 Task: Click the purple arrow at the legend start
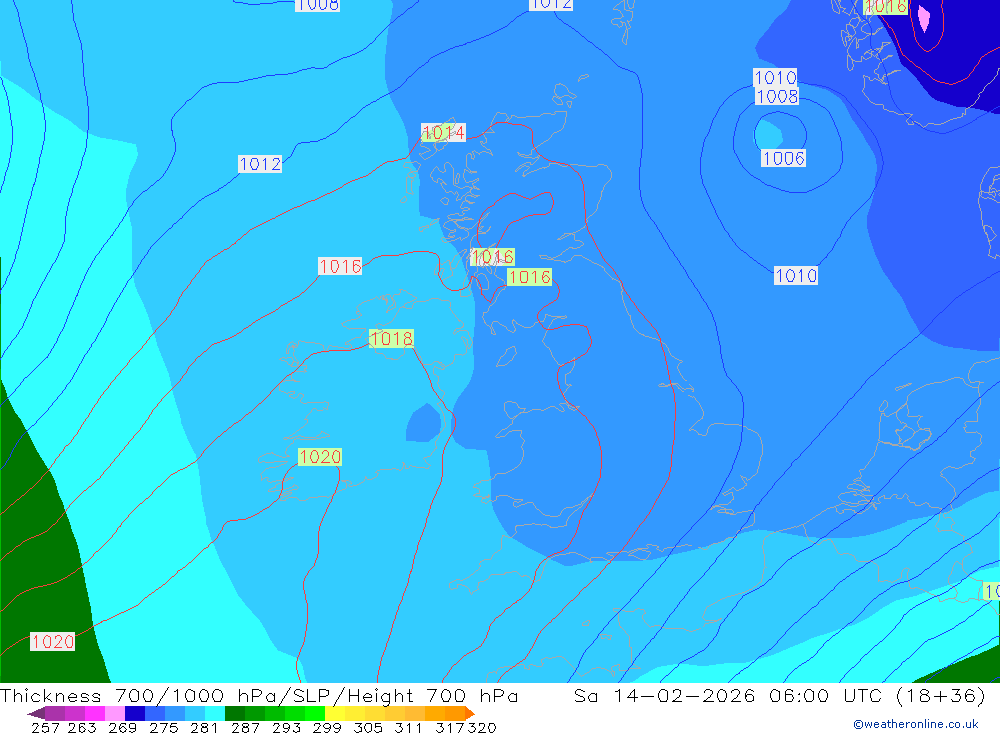tap(36, 713)
